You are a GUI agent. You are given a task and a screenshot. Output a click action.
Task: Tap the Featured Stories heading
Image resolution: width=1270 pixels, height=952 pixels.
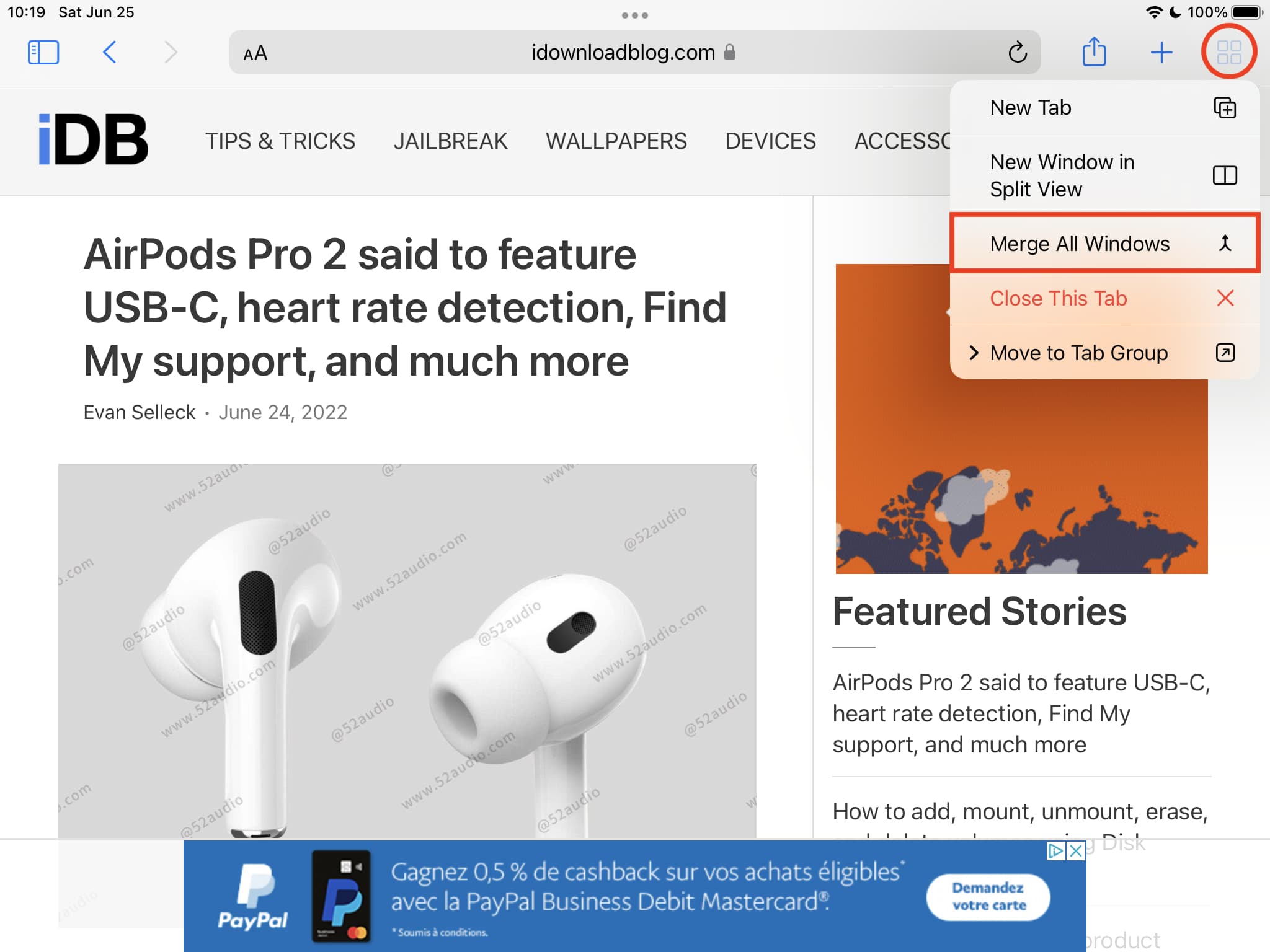tap(979, 612)
